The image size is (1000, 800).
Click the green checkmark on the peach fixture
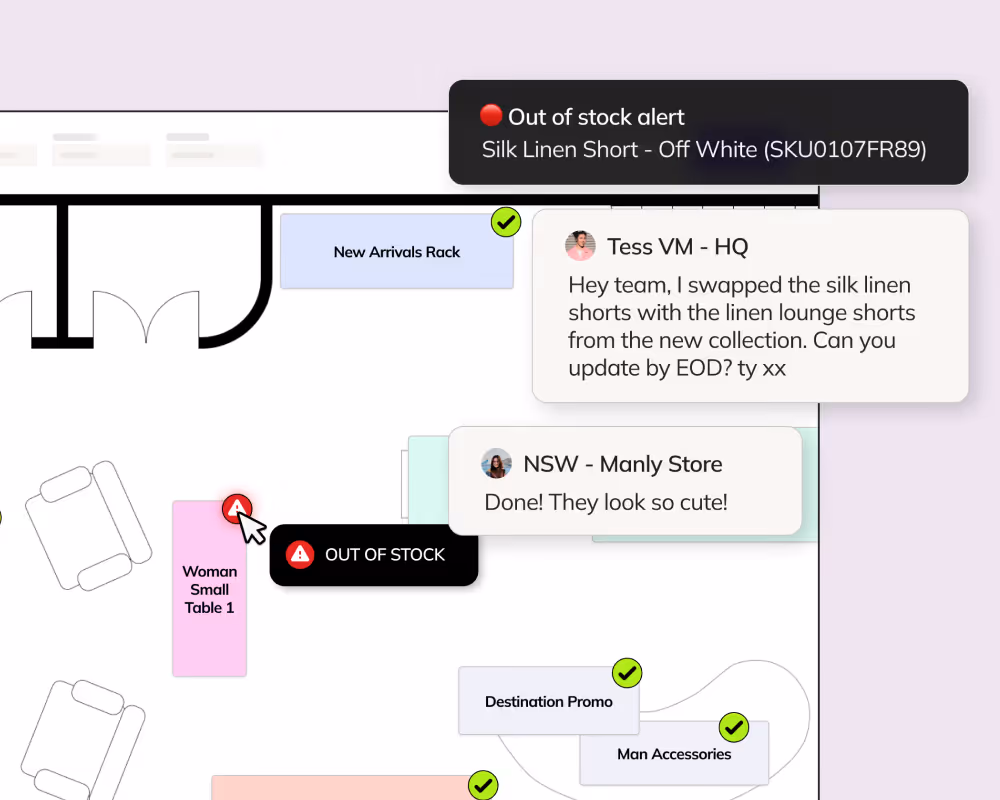[483, 785]
